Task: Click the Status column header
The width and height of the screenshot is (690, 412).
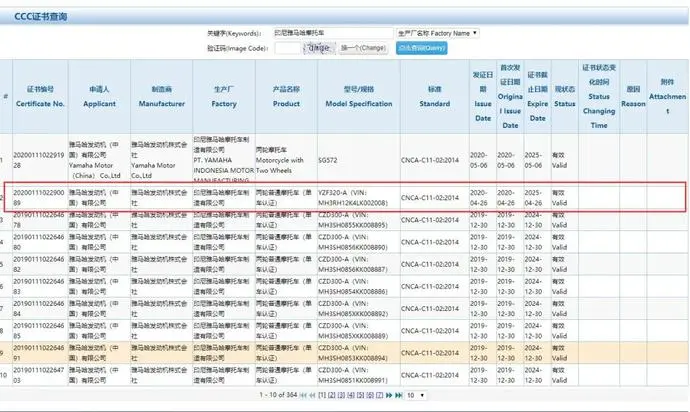Action: [565, 96]
